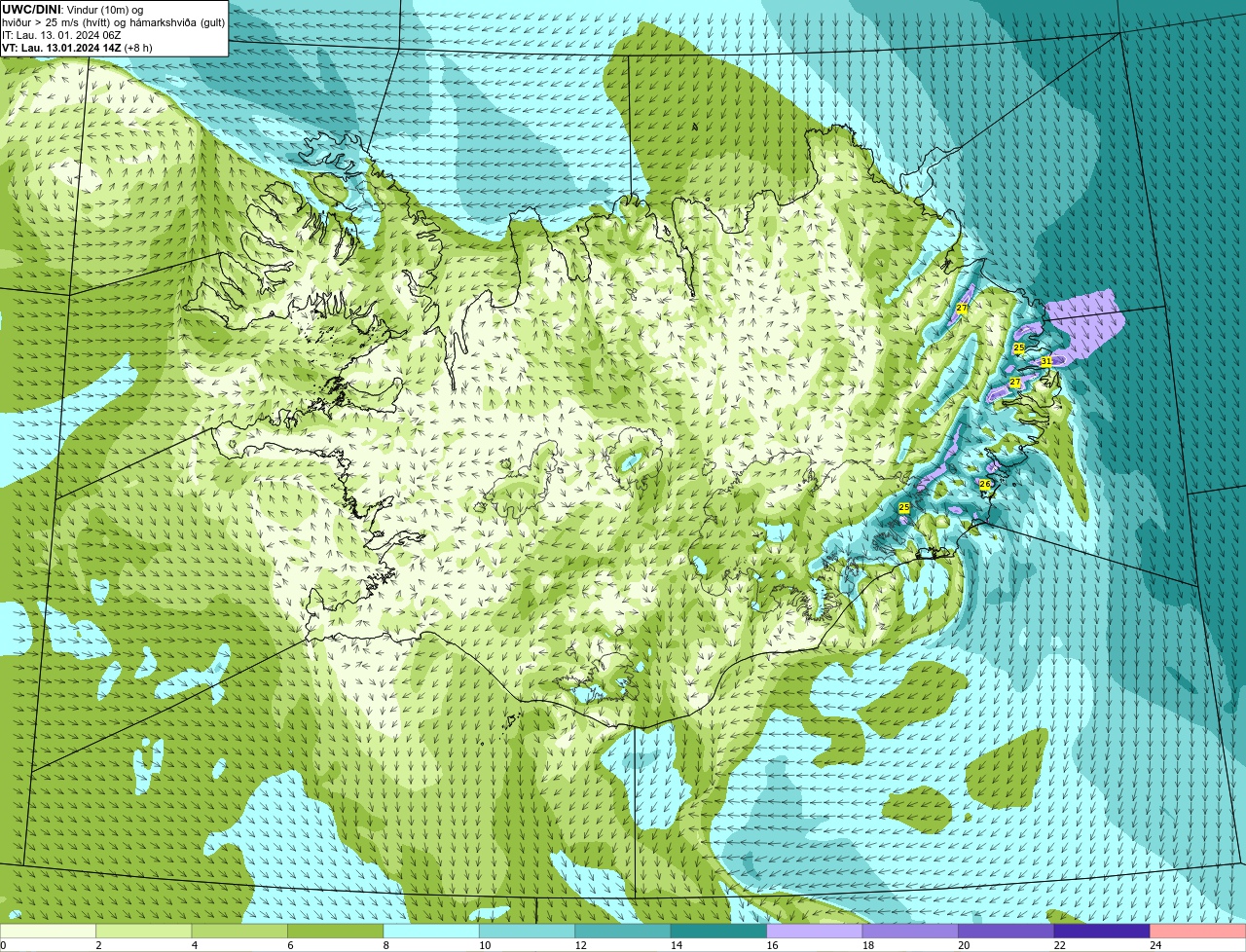Click the scale label 12
Image resolution: width=1246 pixels, height=952 pixels.
[x=580, y=945]
